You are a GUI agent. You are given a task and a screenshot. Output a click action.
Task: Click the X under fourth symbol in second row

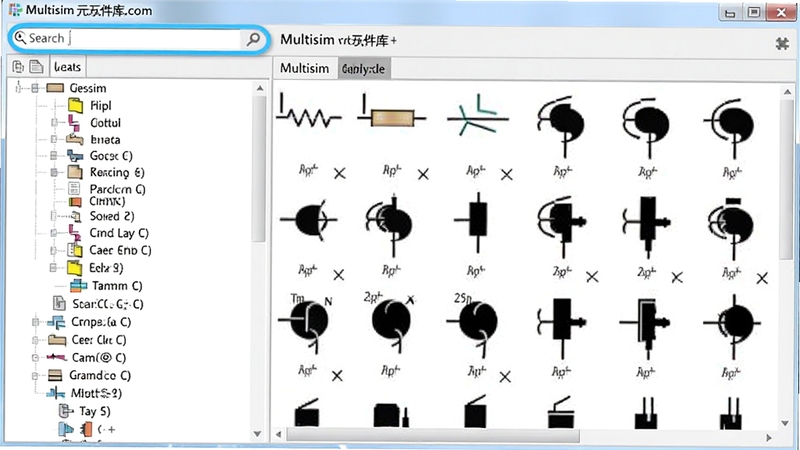pos(592,277)
